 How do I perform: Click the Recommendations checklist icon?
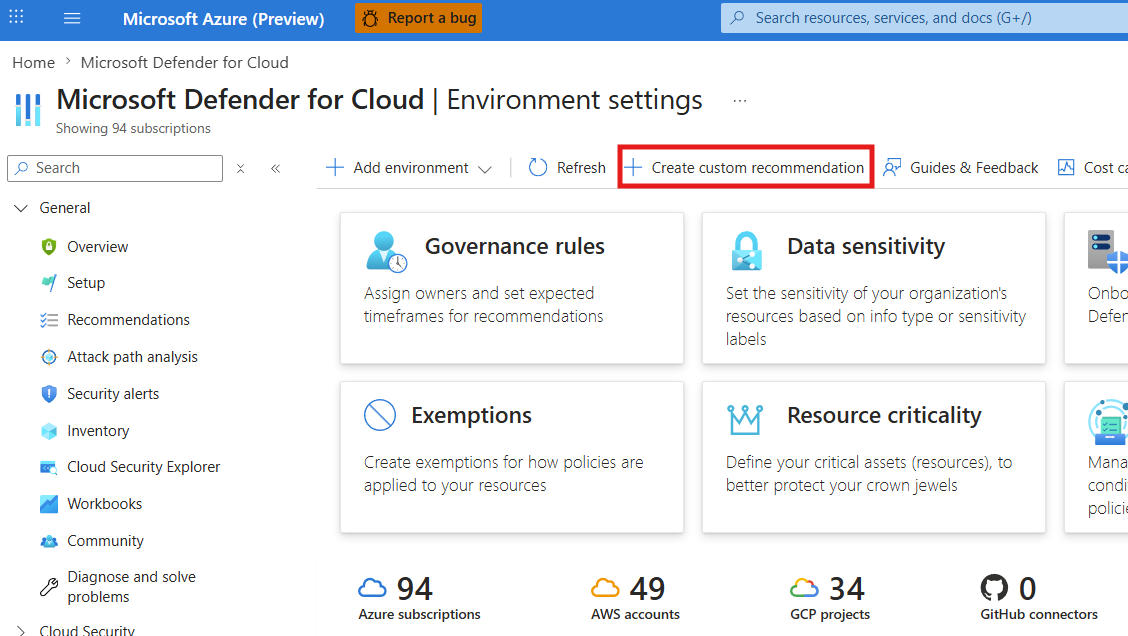pyautogui.click(x=49, y=320)
